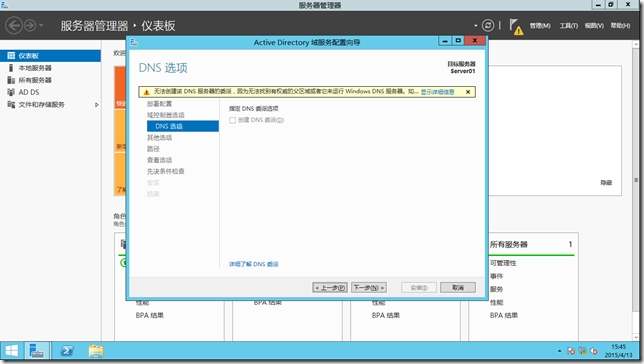The image size is (644, 364).
Task: Click the second tray icon, left of the last one
Action: [x=582, y=351]
